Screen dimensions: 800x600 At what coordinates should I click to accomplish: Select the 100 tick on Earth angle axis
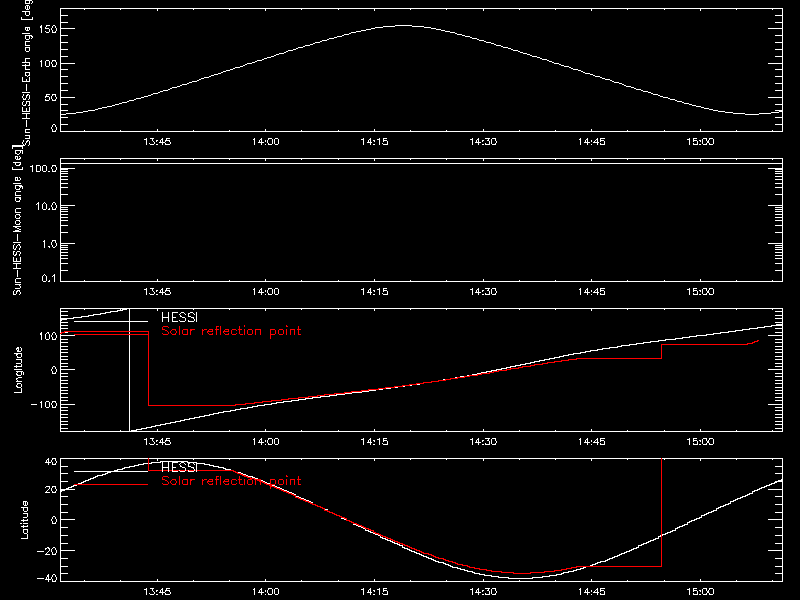click(x=47, y=63)
